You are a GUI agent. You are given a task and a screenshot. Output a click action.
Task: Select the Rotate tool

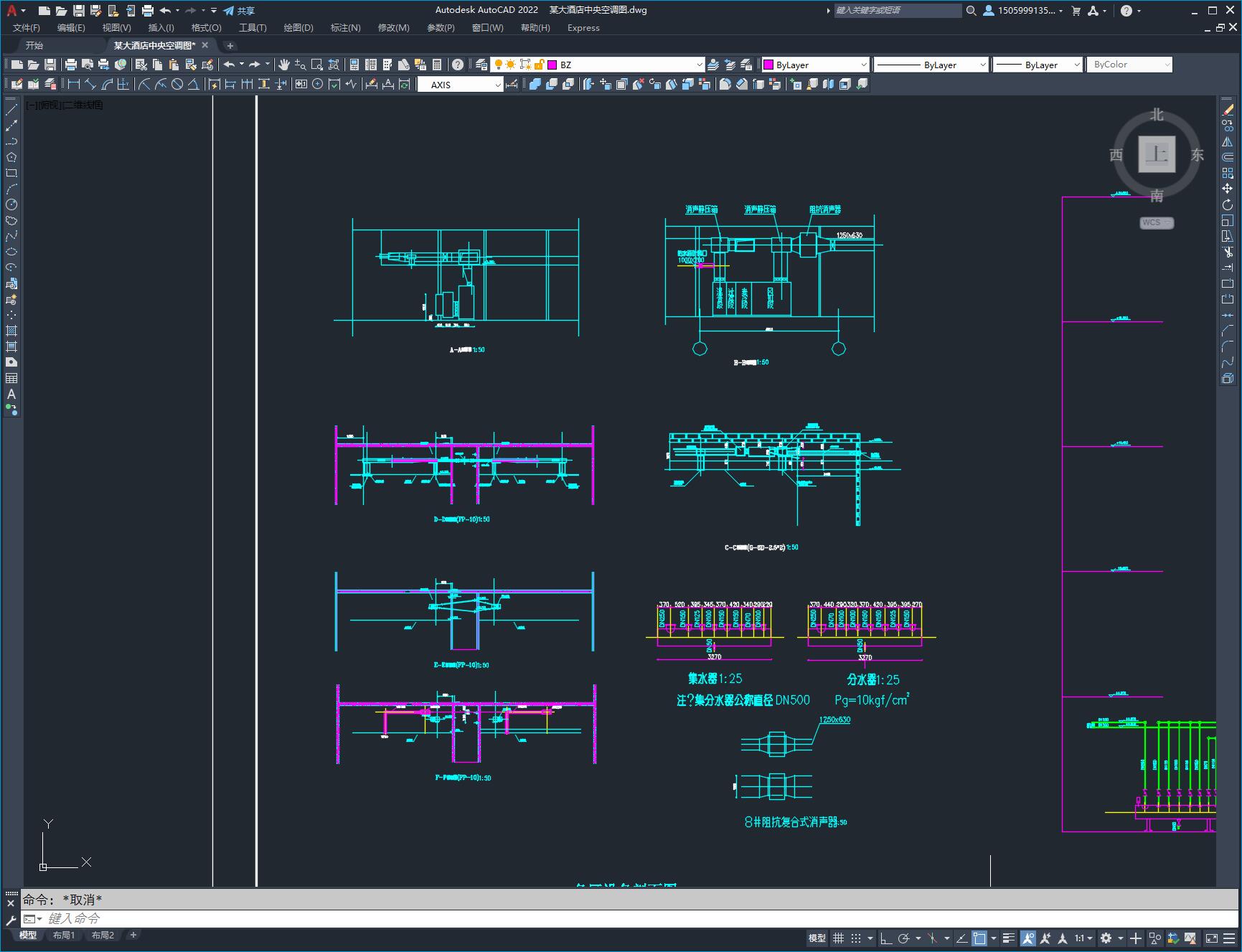(1228, 204)
